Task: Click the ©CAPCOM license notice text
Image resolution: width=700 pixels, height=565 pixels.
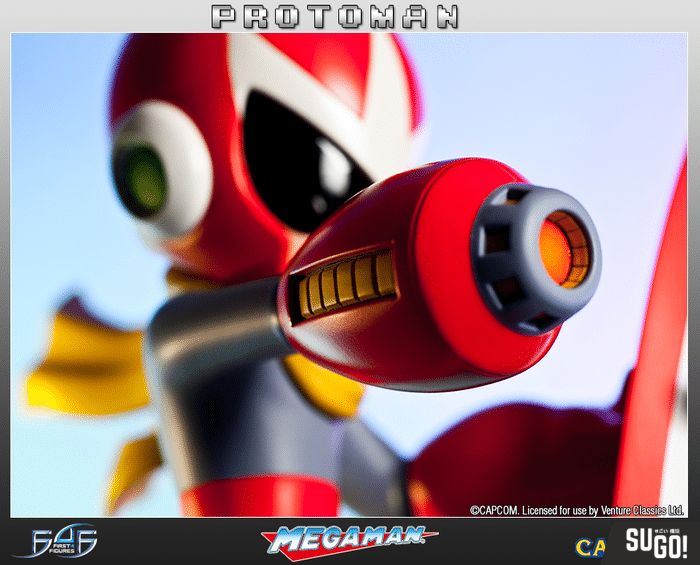Action: pos(576,510)
